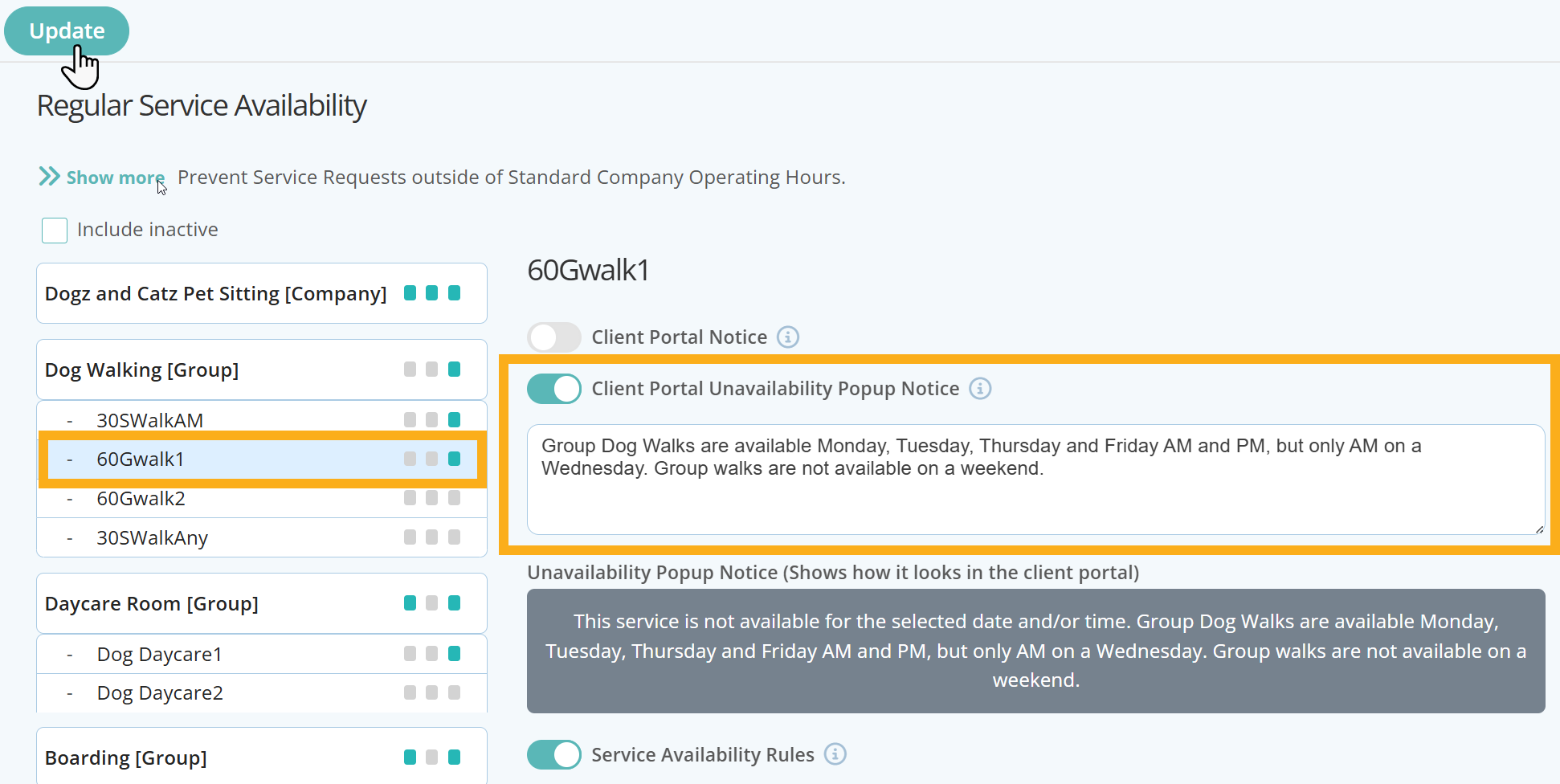
Task: Click the teal PM availability square for 60Gwalk1
Action: pos(453,459)
